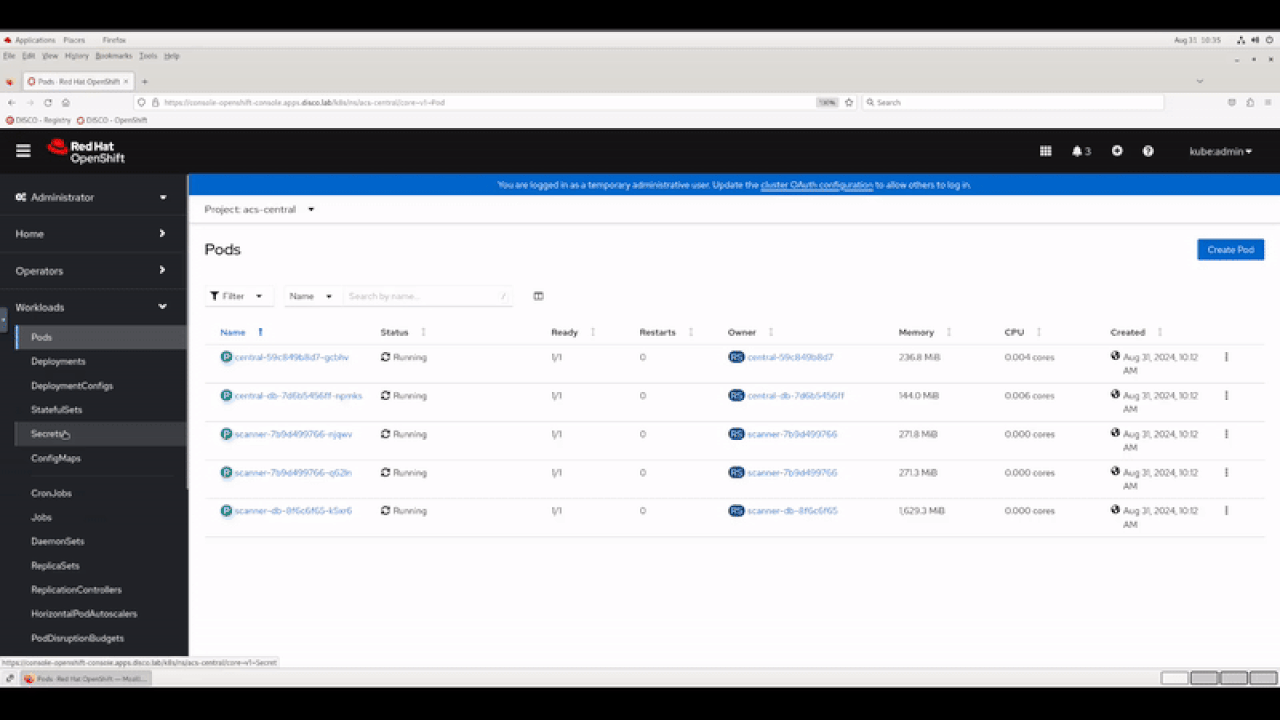Open the kube:admin user menu
The image size is (1280, 720).
coord(1220,152)
